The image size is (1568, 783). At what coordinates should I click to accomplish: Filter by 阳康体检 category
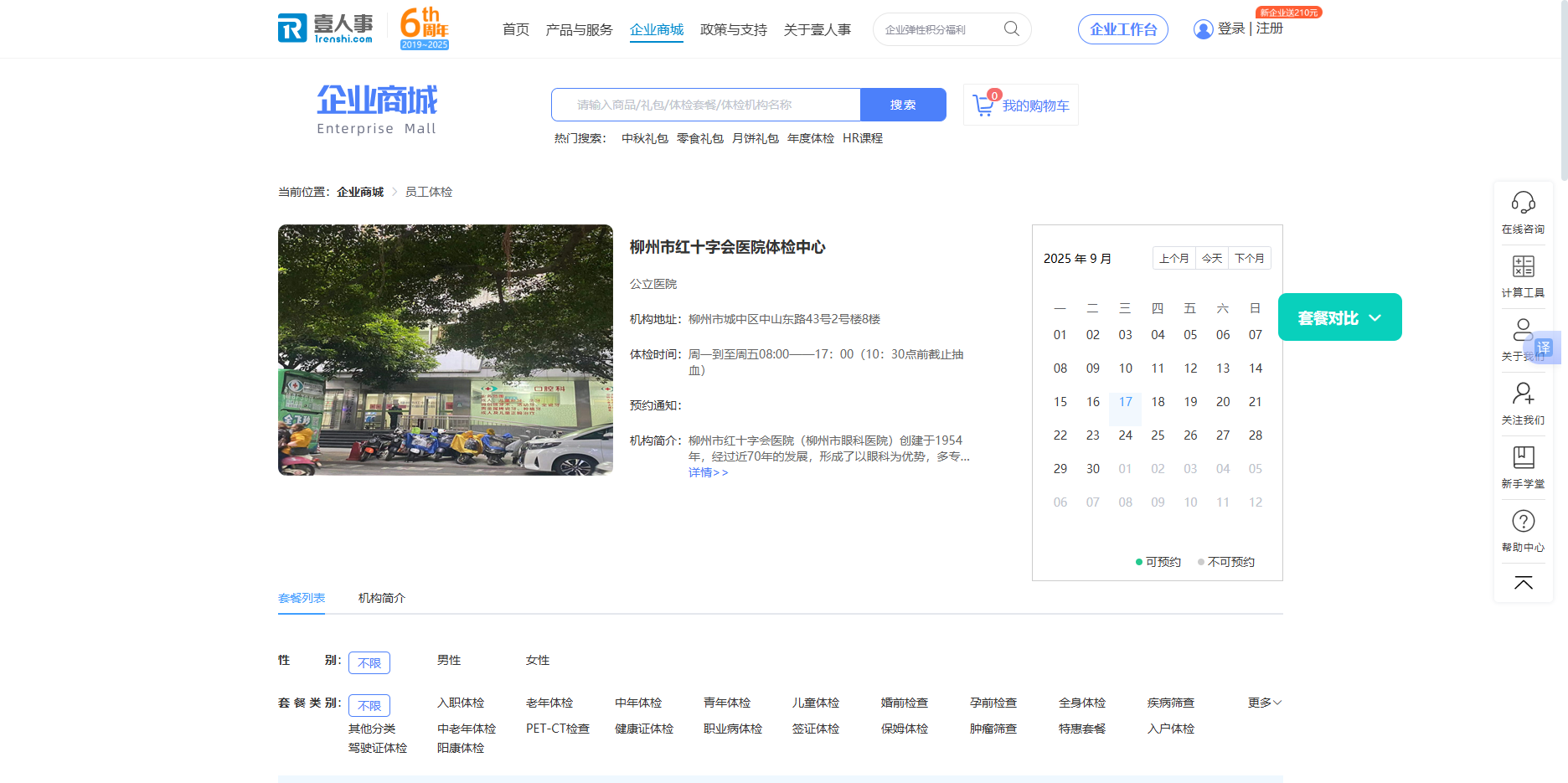[x=461, y=748]
